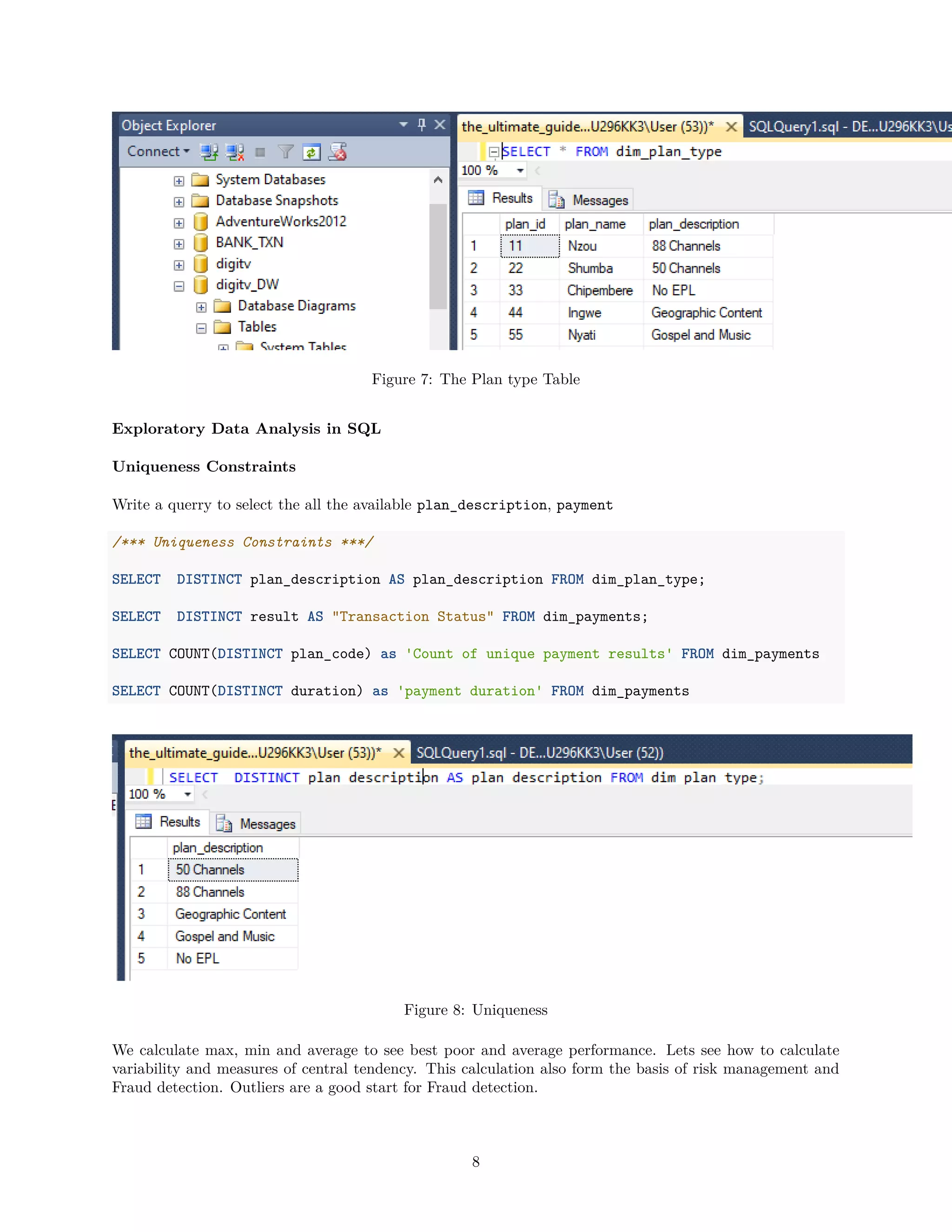Select the System Databases folder icon
The width and height of the screenshot is (952, 1232).
[x=200, y=180]
